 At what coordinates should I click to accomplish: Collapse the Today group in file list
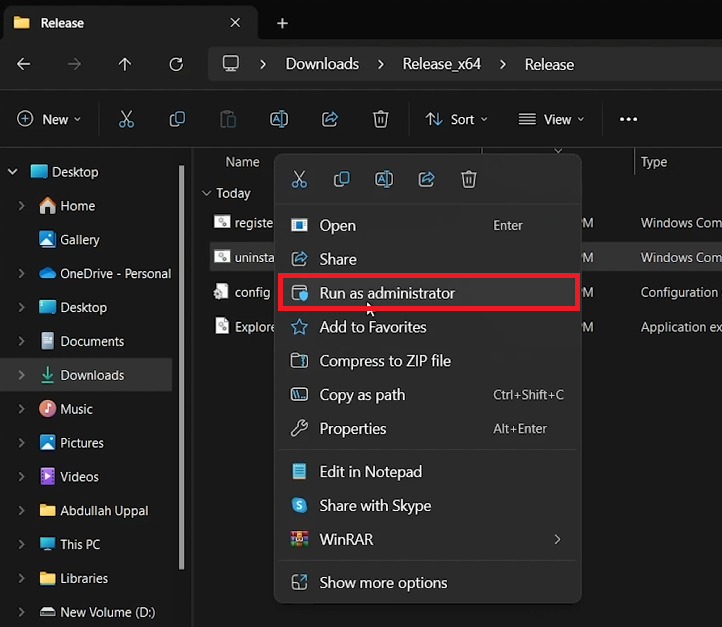tap(207, 193)
